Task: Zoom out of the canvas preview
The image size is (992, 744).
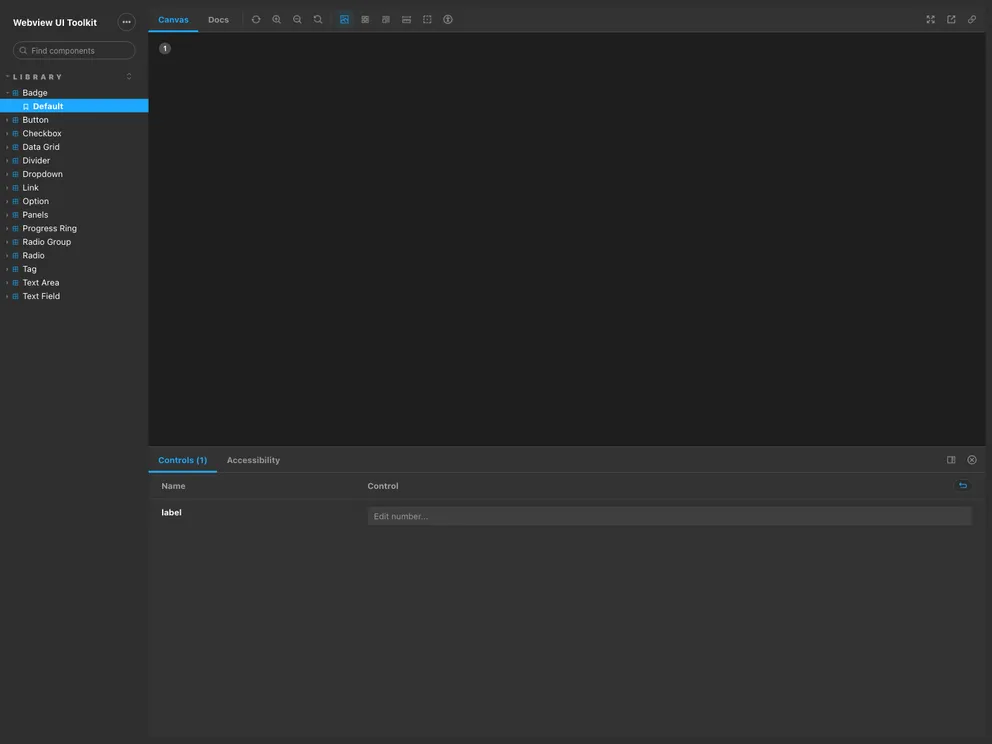Action: point(297,20)
